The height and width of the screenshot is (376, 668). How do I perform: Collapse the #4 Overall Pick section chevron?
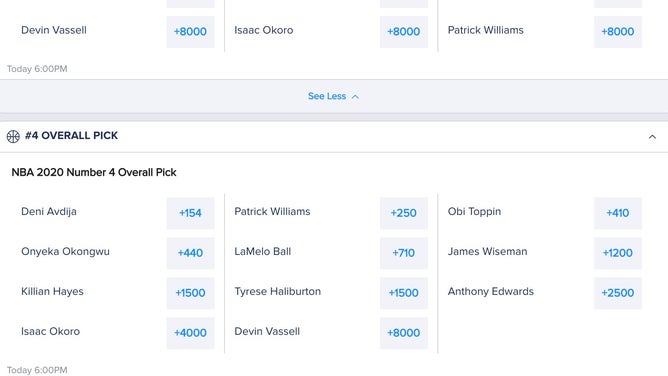[x=652, y=137]
